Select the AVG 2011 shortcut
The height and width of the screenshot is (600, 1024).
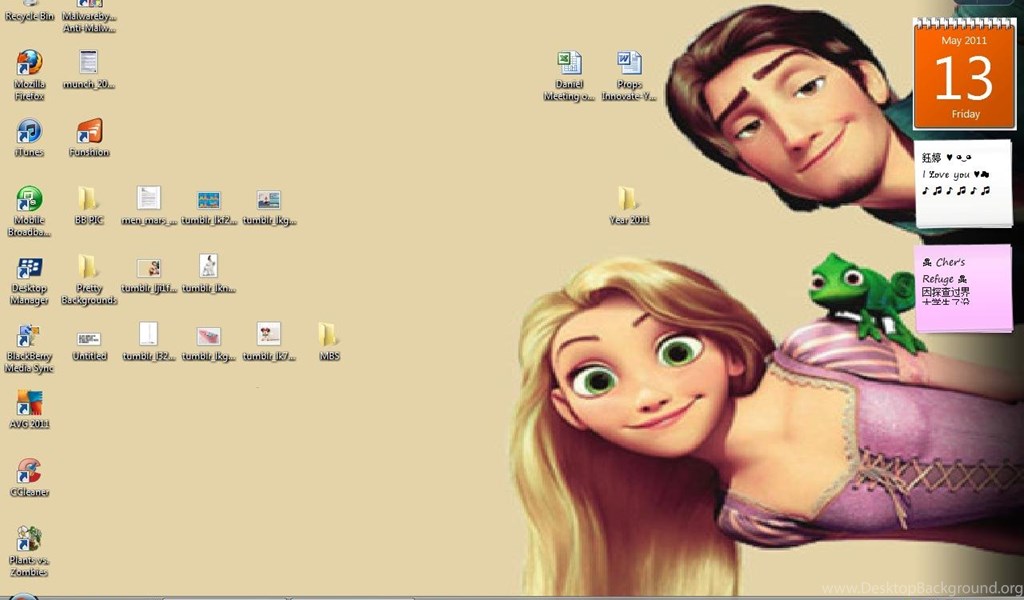(29, 409)
